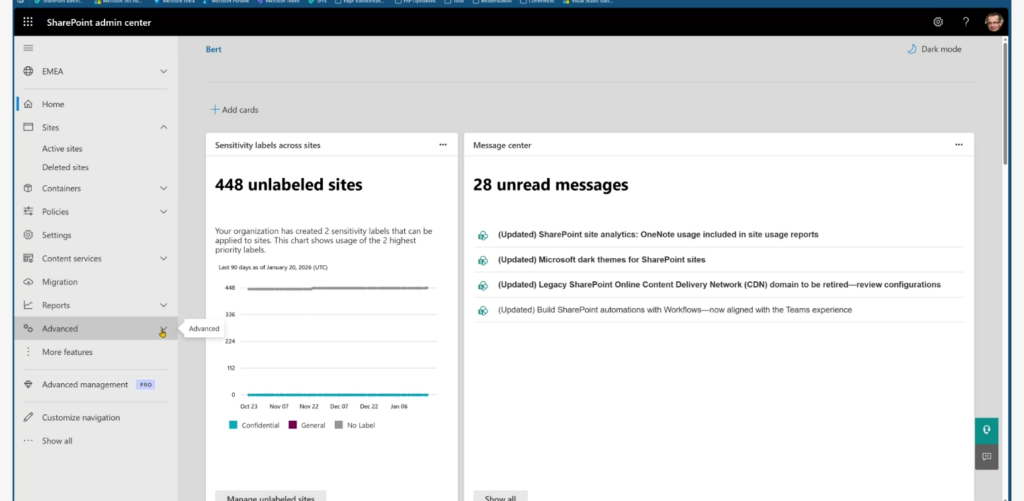Open options menu on Message center card

coord(958,145)
